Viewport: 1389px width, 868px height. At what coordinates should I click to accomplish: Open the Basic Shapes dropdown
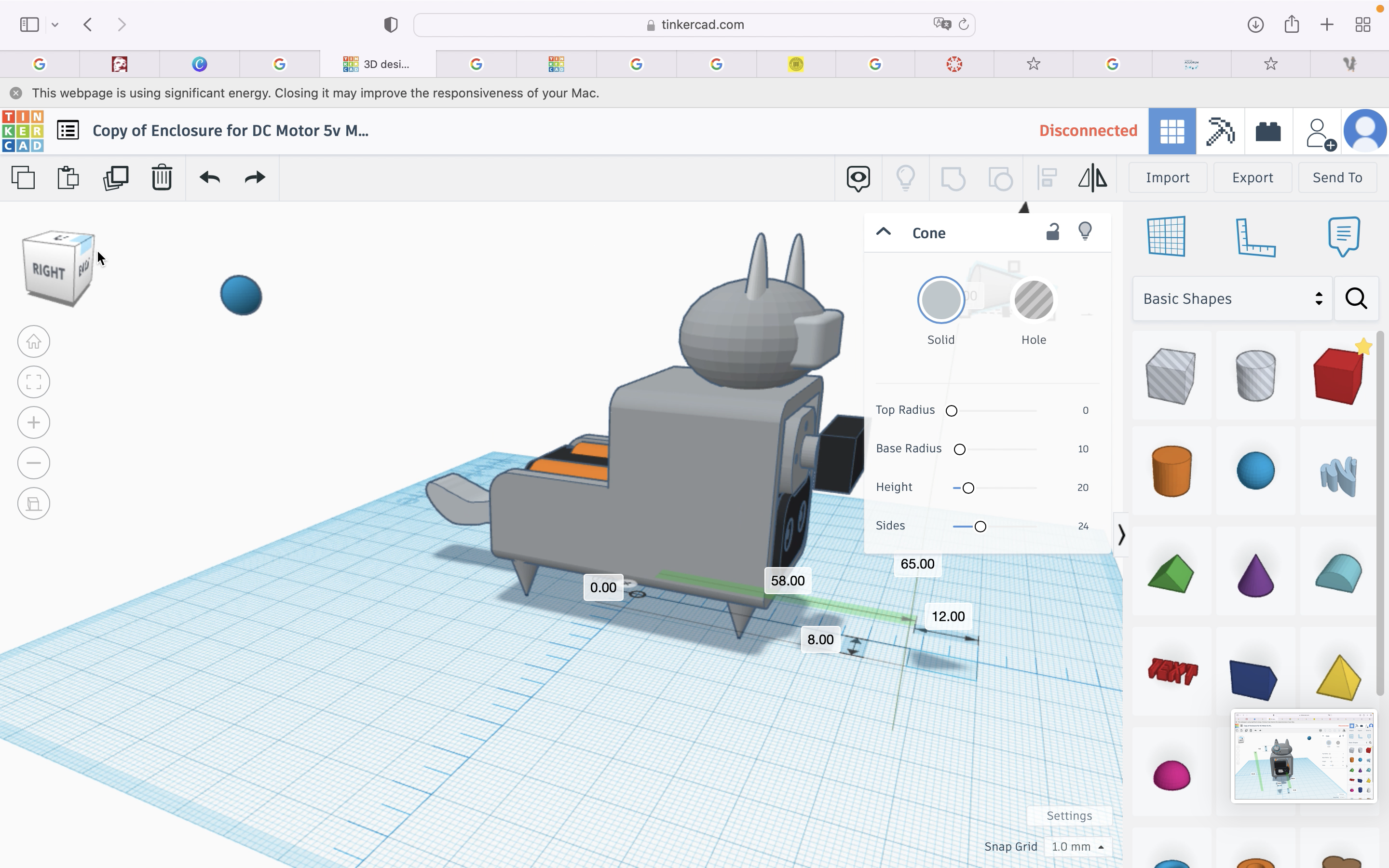click(1232, 298)
